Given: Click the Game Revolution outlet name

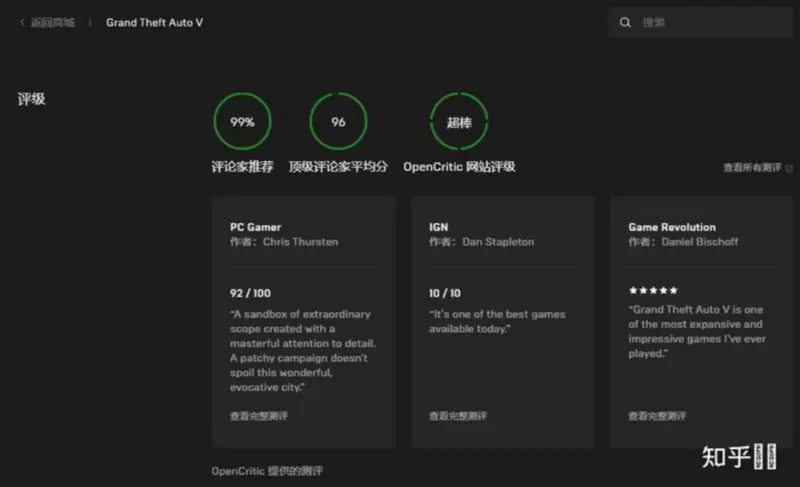Looking at the screenshot, I should (x=672, y=227).
